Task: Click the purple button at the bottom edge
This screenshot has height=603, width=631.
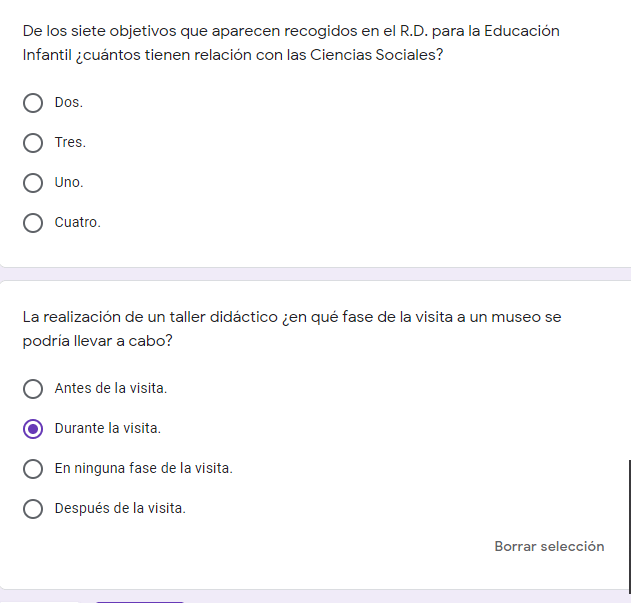Action: click(140, 601)
